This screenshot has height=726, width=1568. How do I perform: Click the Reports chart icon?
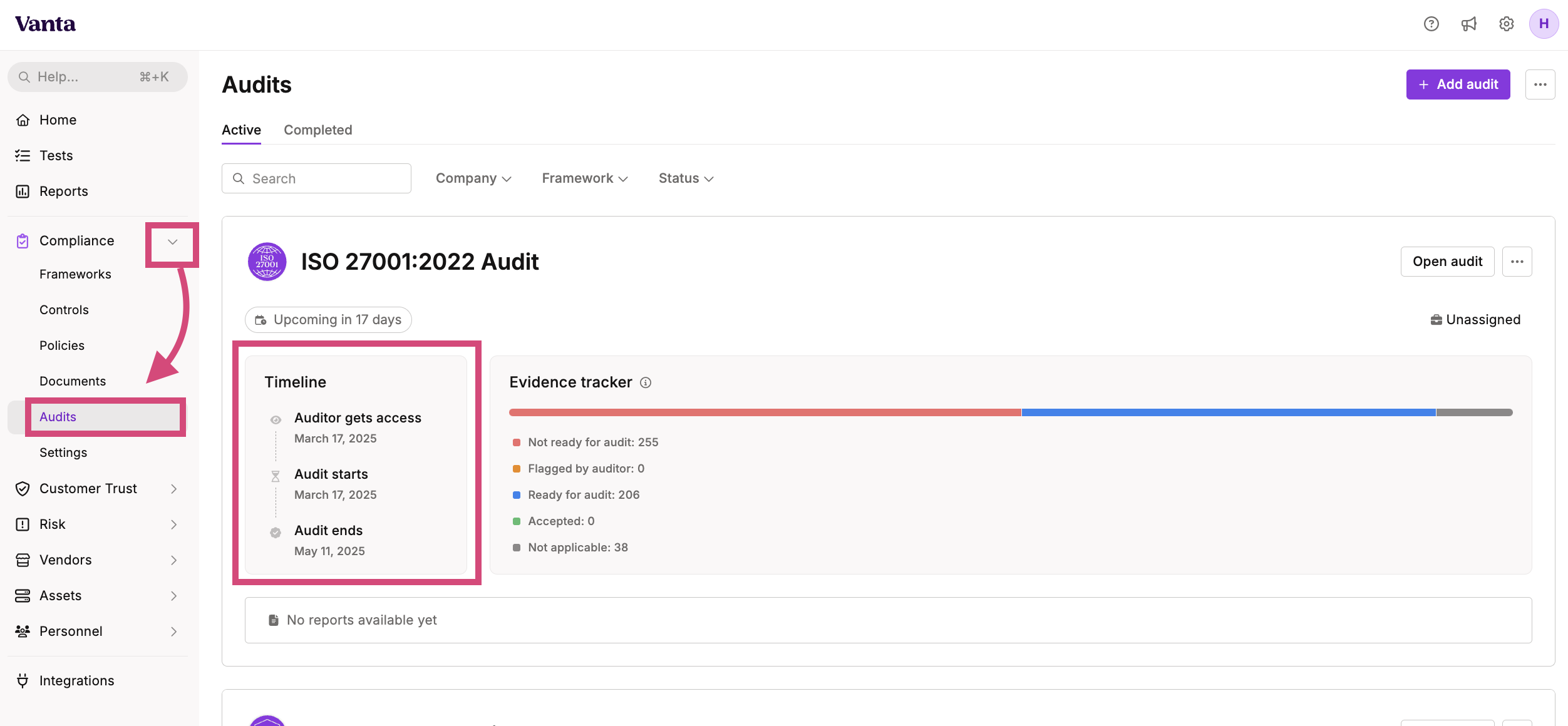pyautogui.click(x=23, y=192)
